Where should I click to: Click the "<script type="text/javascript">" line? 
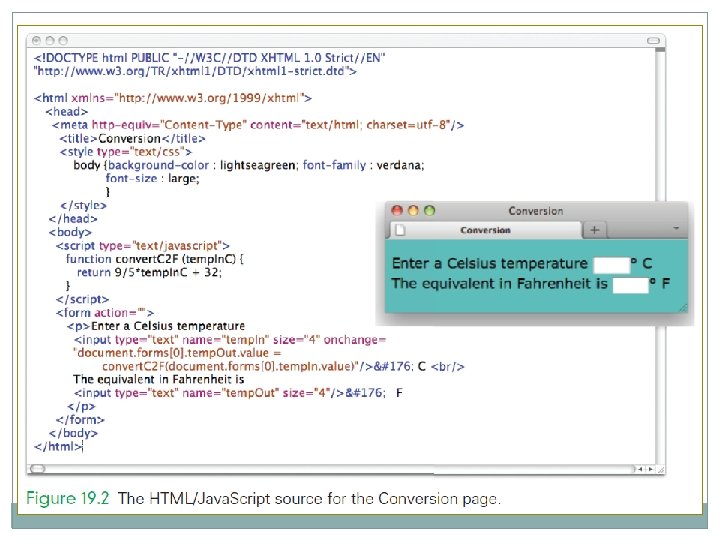[142, 246]
